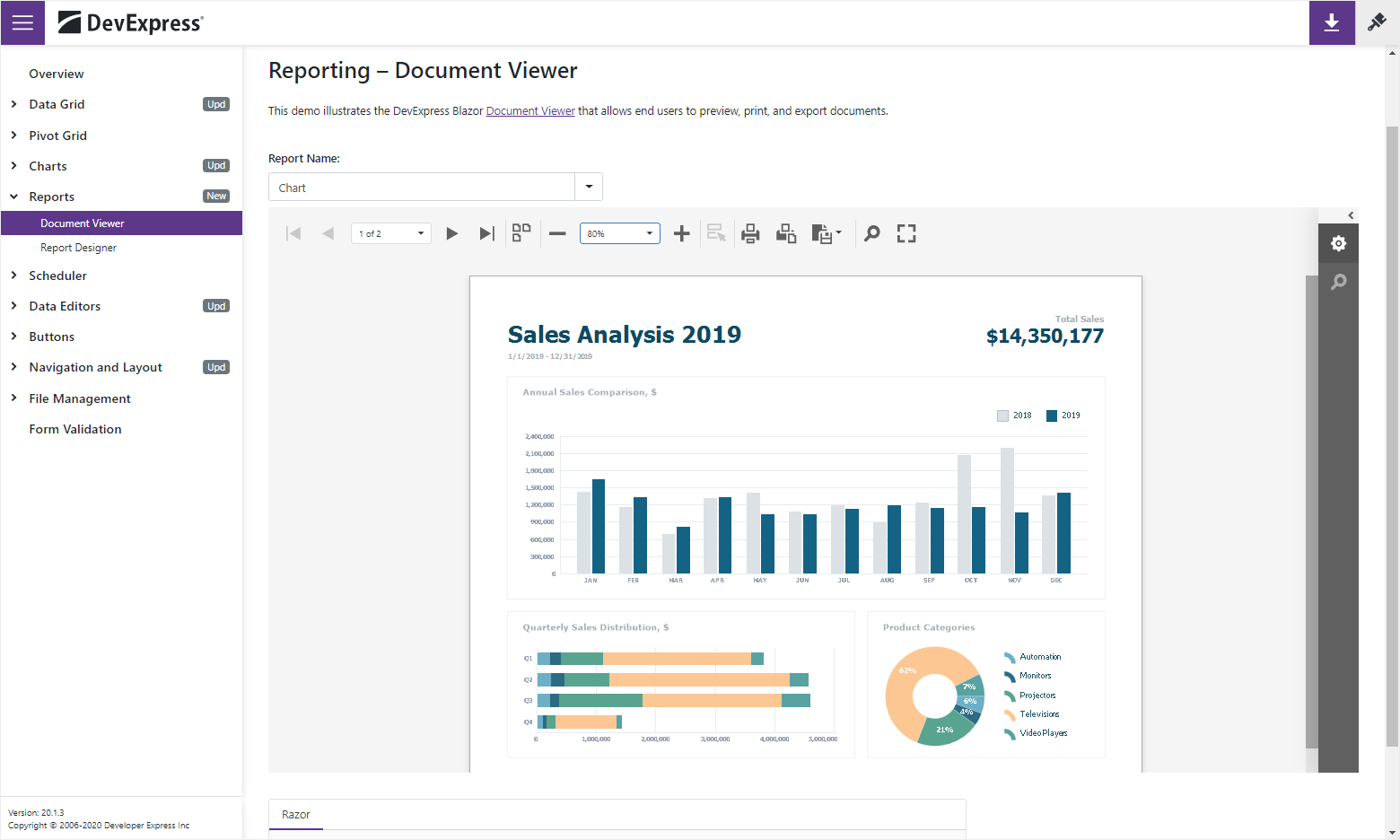Enter Full Screen mode via the toolbar icon
The height and width of the screenshot is (840, 1400).
(x=906, y=232)
